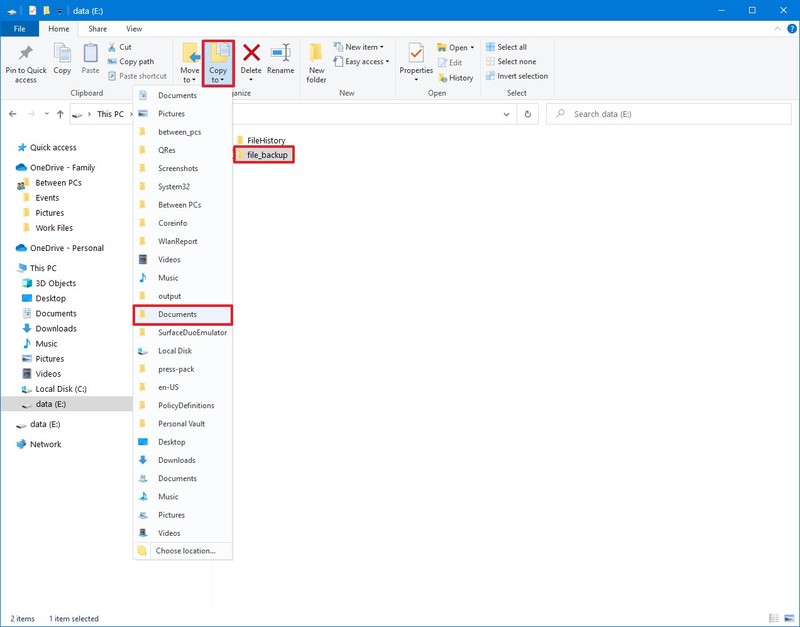Choose SurfaceDuoEmulator in Copy to list

click(192, 333)
